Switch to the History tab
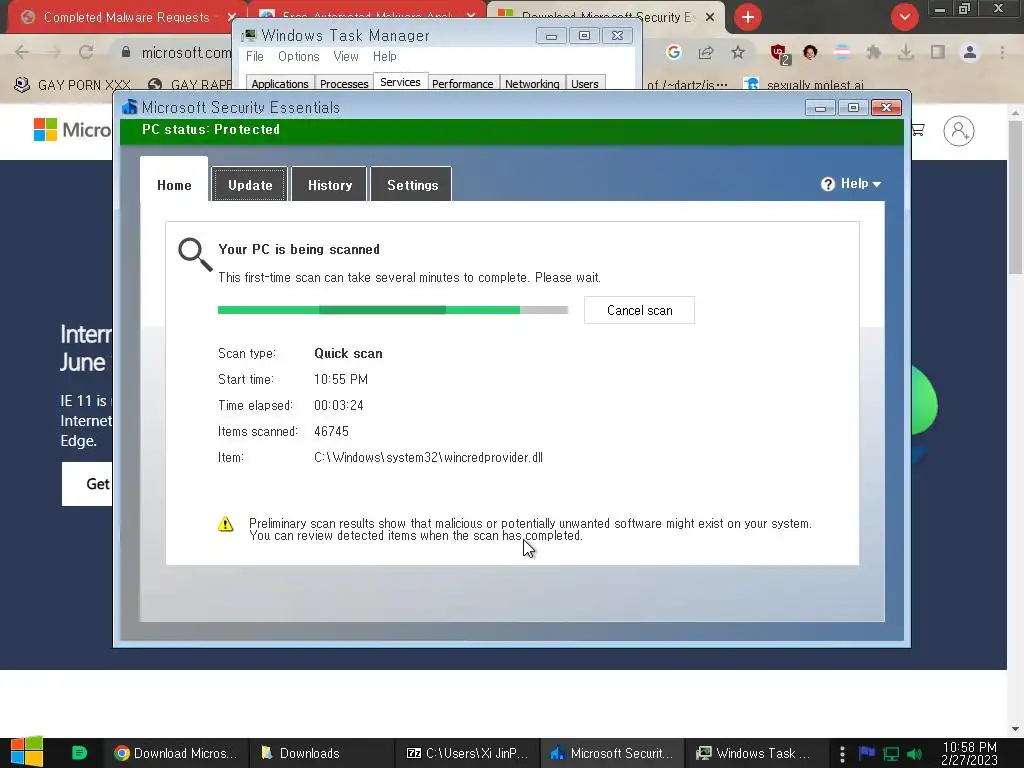Screen dimensions: 1024x768 330,185
